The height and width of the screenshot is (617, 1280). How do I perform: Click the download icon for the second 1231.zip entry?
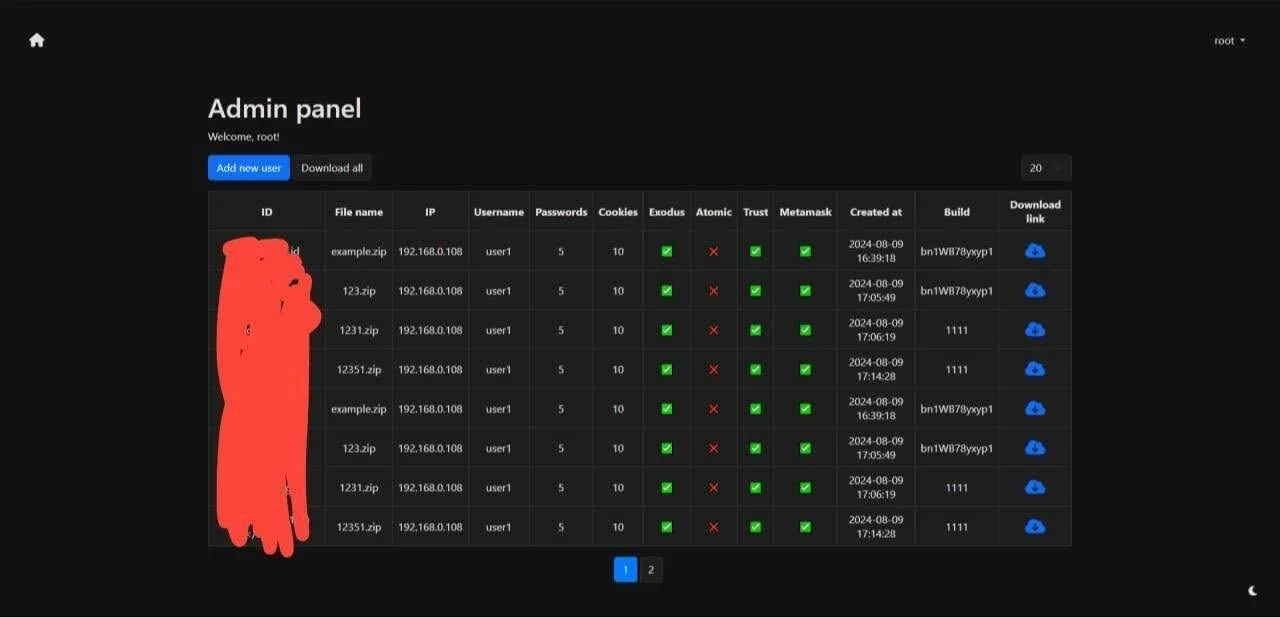[1035, 487]
